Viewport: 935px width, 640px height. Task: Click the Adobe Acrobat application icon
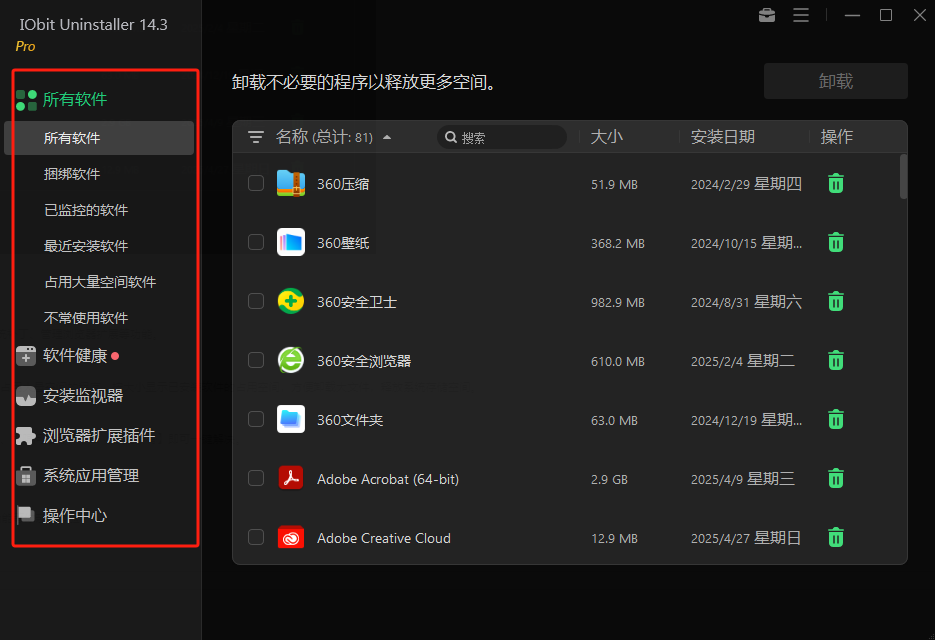pos(291,479)
